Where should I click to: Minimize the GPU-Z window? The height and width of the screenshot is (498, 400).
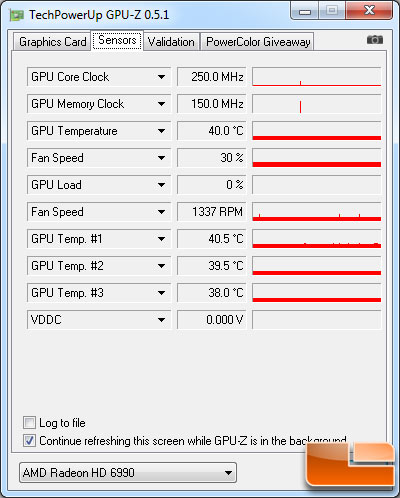305,11
